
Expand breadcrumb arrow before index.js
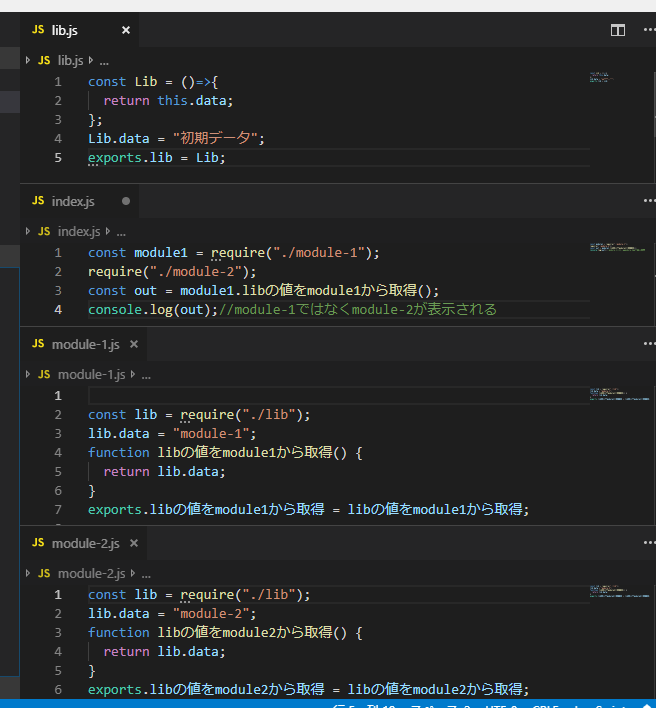tap(28, 231)
